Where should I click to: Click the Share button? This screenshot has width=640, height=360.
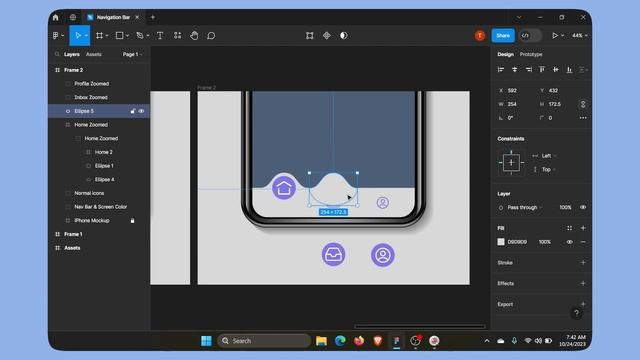(x=503, y=36)
